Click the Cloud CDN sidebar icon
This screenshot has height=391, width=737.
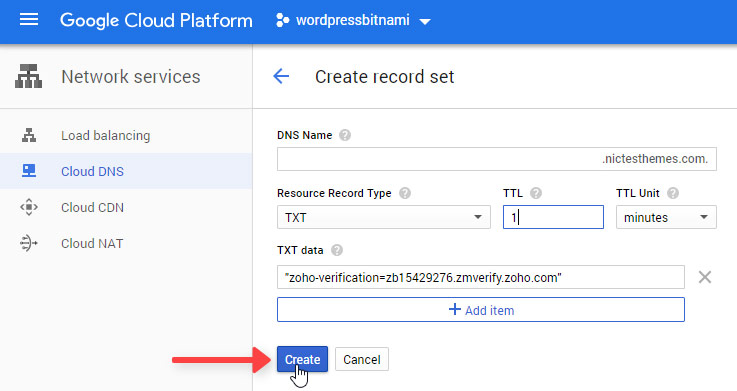coord(29,207)
